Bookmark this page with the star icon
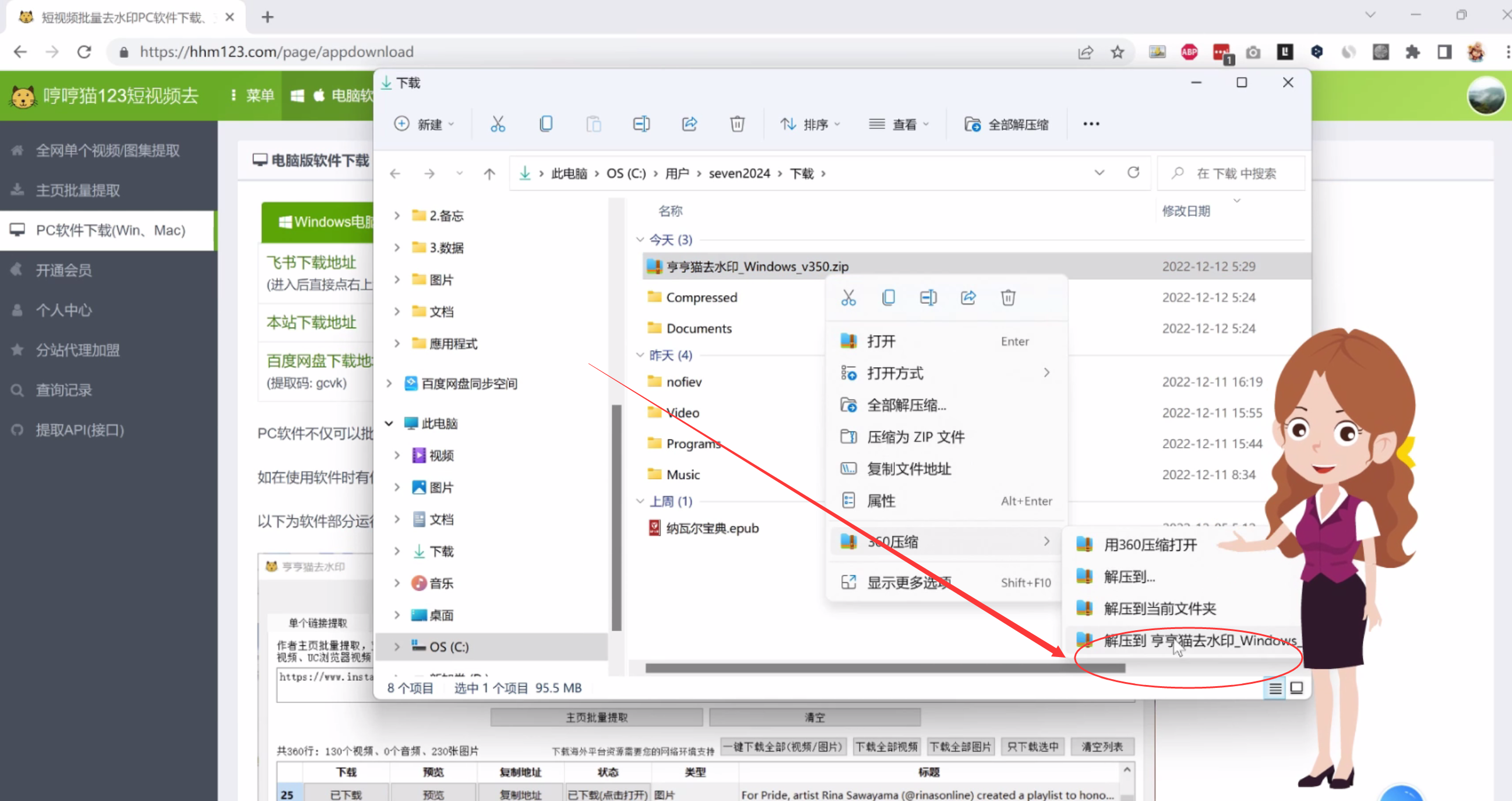 tap(1117, 52)
